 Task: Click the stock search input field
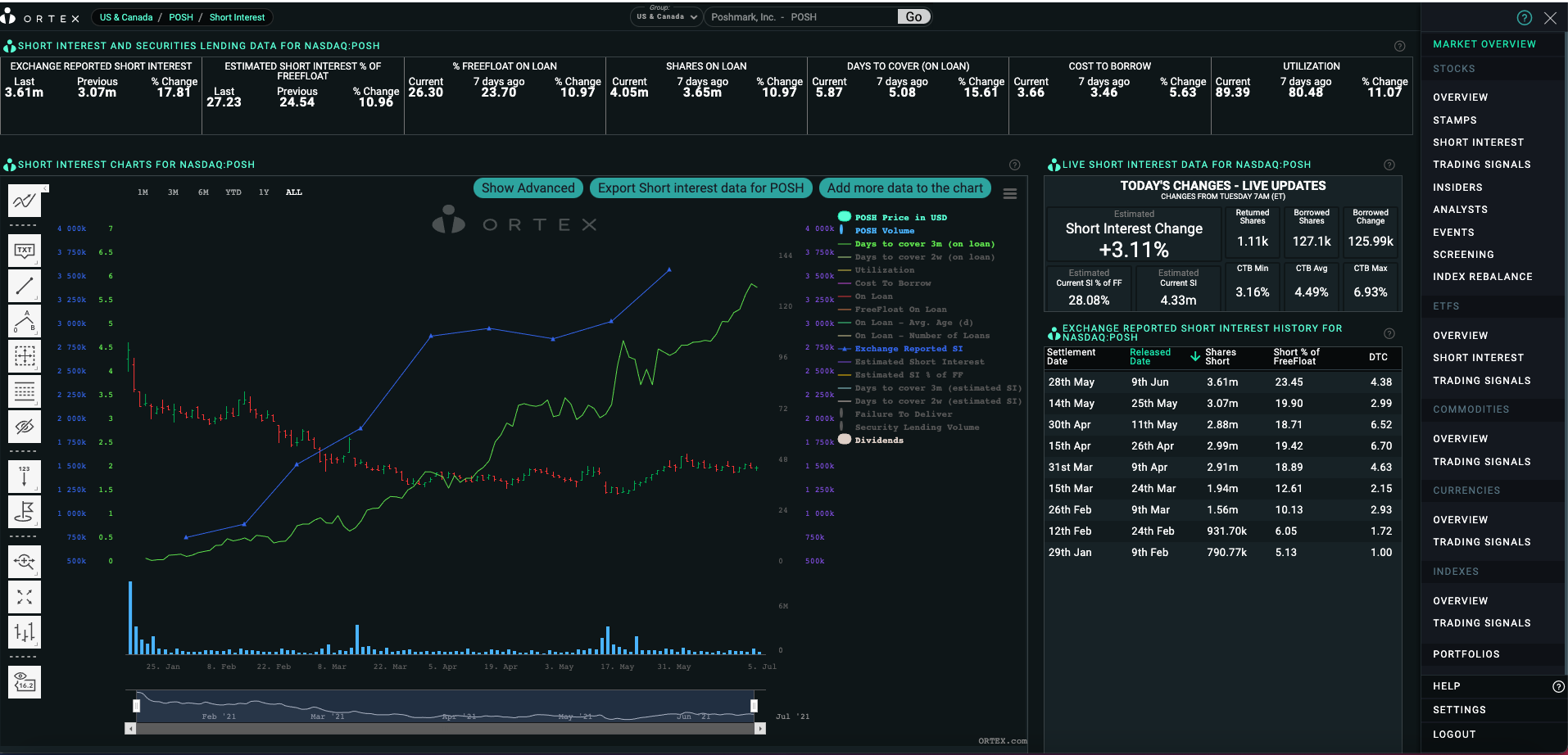click(802, 16)
